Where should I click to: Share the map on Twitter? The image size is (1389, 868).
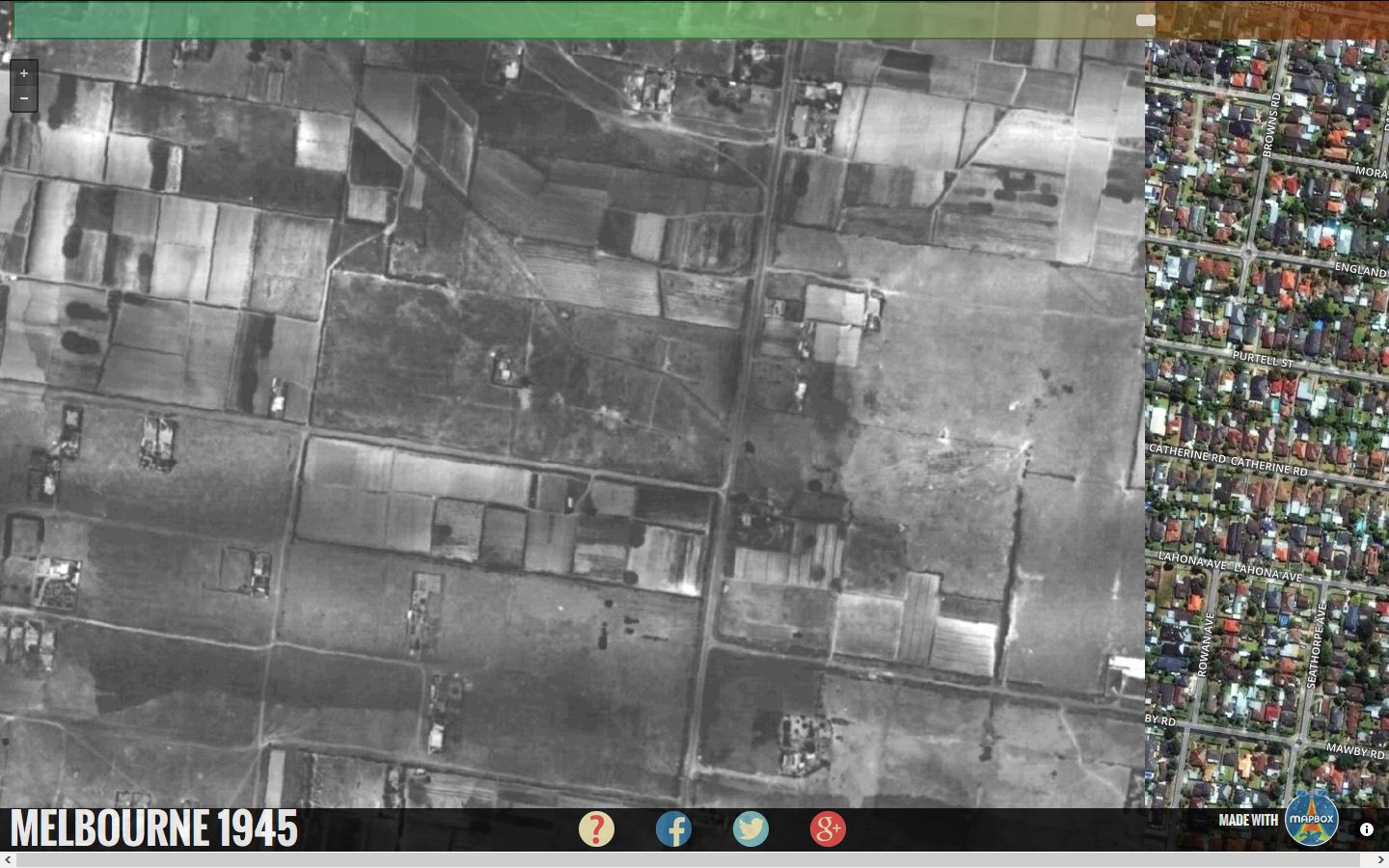(x=750, y=828)
